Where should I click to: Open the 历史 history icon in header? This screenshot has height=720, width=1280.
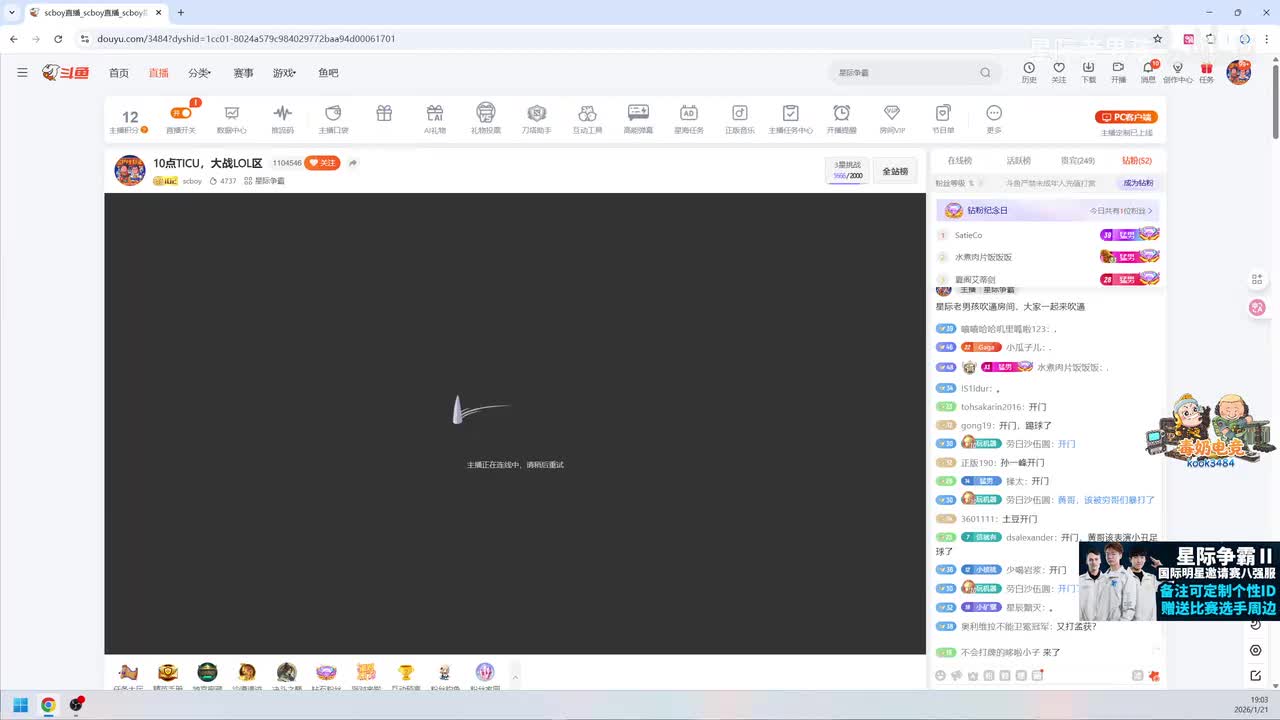1029,72
